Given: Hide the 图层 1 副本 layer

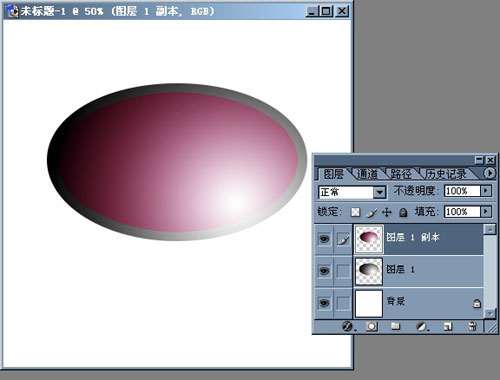Looking at the screenshot, I should click(324, 239).
